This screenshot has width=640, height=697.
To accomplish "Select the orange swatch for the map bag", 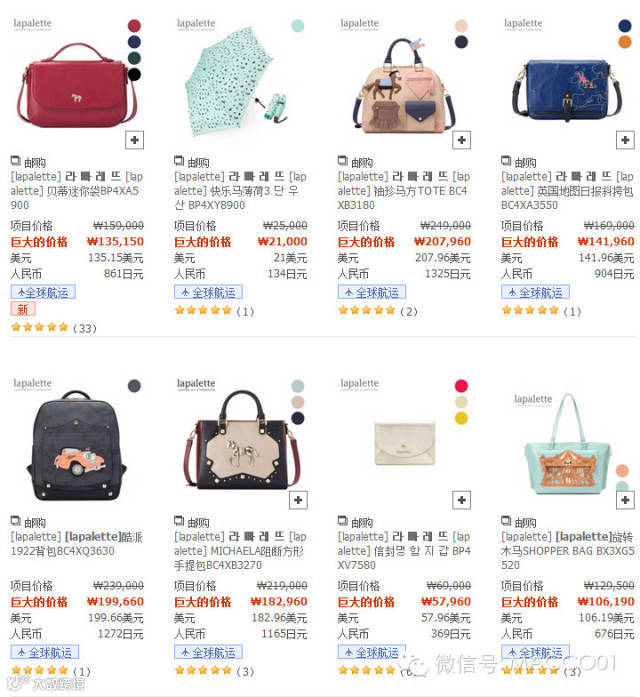I will point(625,42).
